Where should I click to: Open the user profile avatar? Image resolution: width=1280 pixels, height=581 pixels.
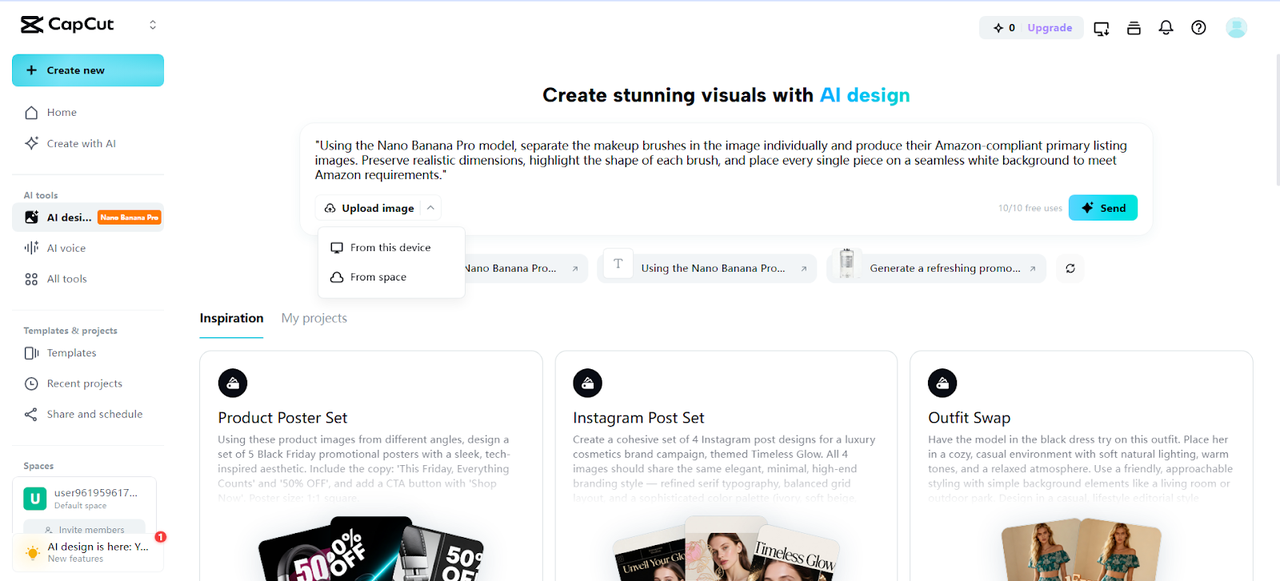1236,28
